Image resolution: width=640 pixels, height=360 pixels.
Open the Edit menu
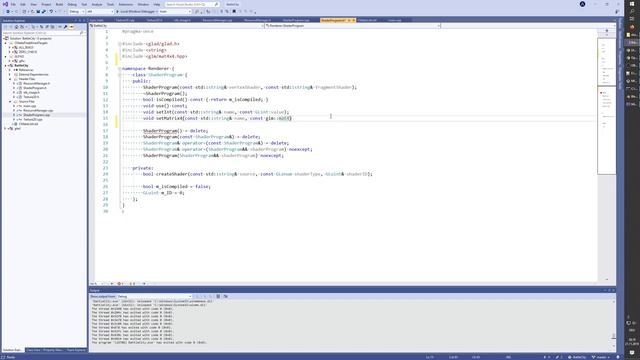(x=23, y=4)
